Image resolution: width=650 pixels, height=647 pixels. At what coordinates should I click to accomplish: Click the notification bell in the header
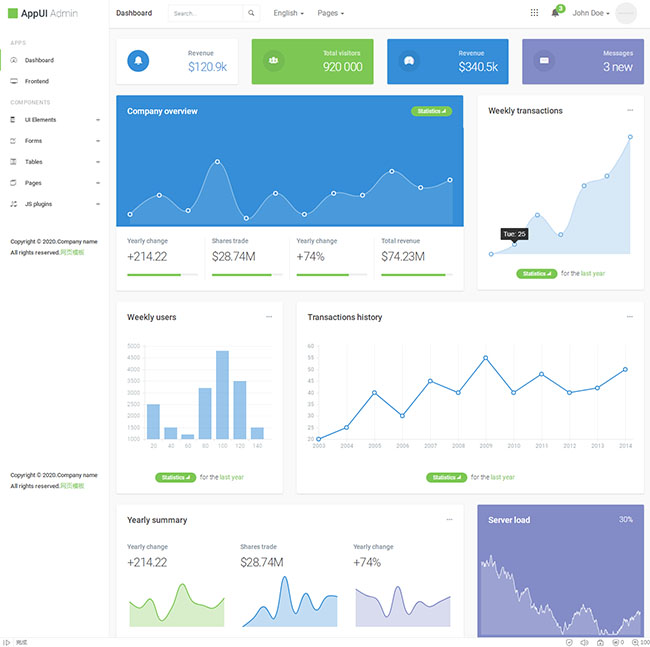click(555, 13)
